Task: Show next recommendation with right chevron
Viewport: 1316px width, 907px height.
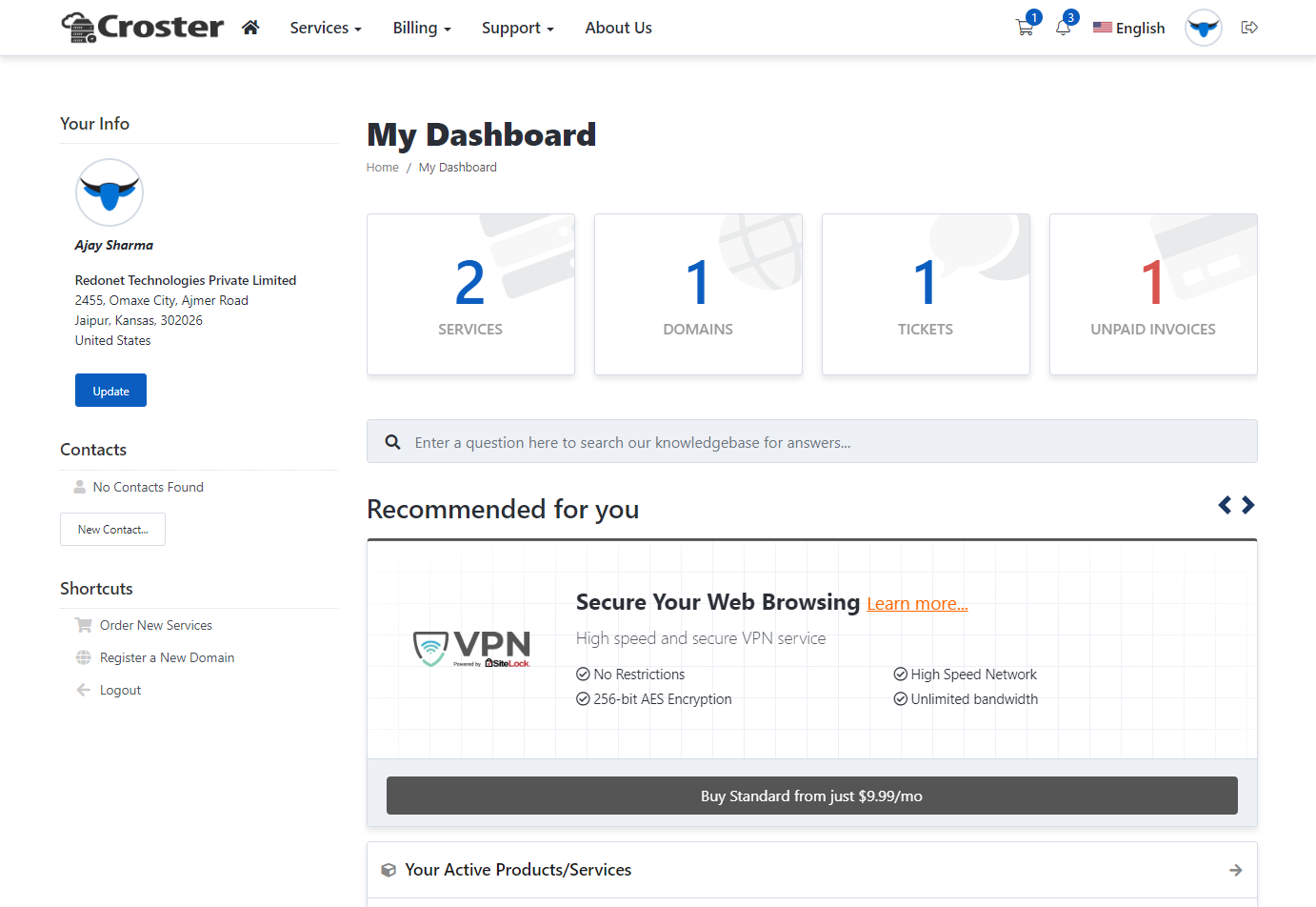Action: click(1247, 505)
